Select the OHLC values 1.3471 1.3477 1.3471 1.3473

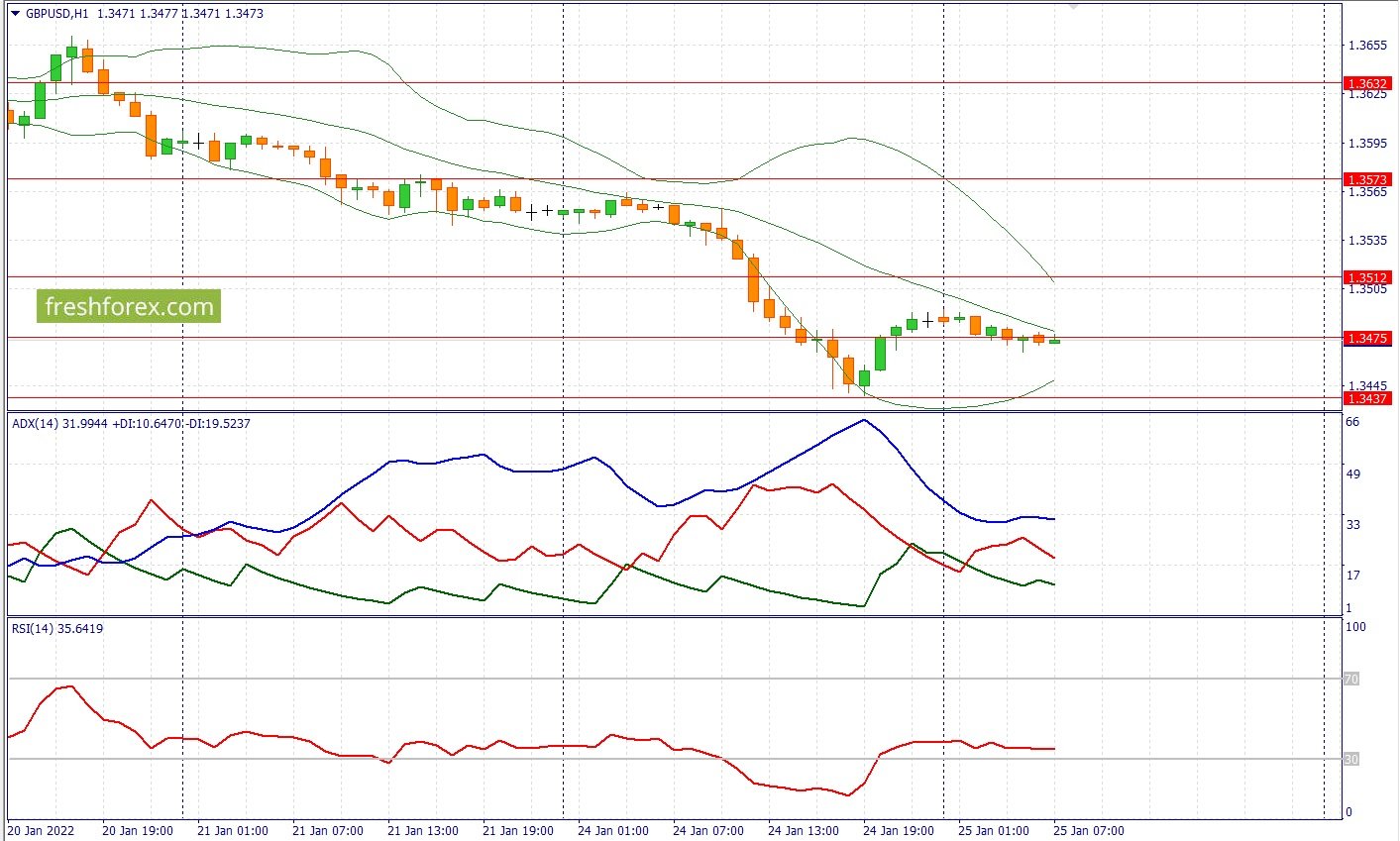pyautogui.click(x=180, y=14)
